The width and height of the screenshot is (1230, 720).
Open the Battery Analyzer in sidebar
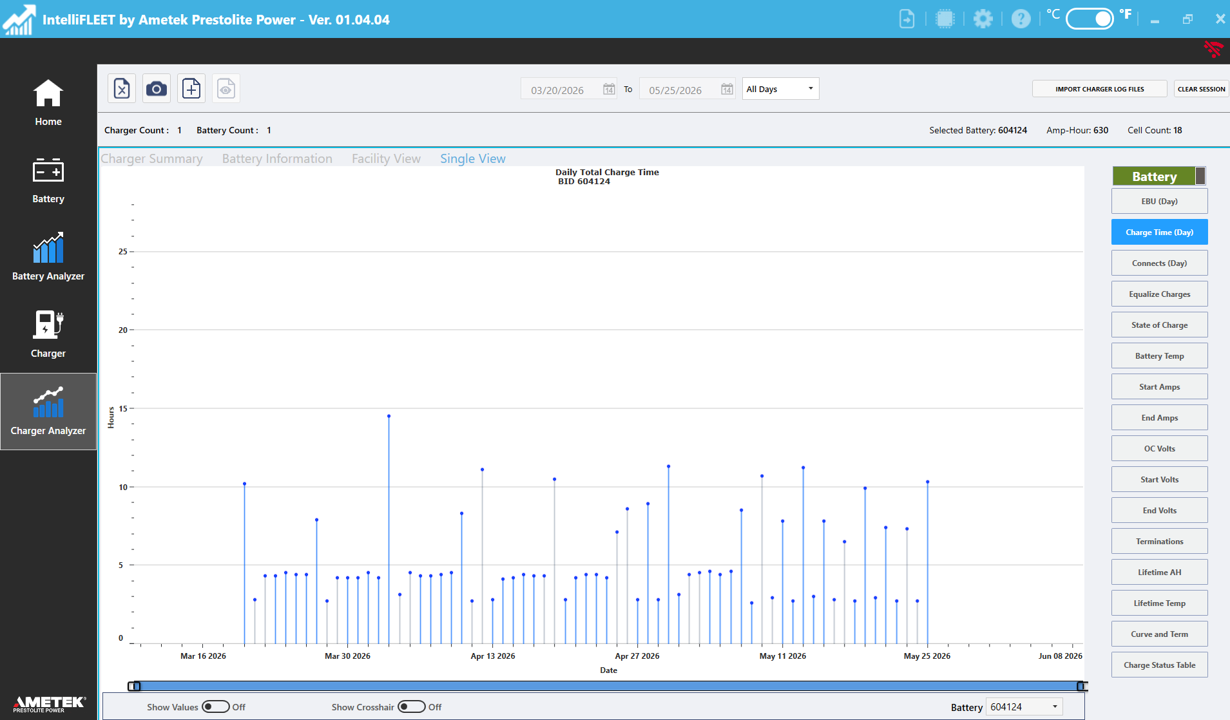[48, 257]
